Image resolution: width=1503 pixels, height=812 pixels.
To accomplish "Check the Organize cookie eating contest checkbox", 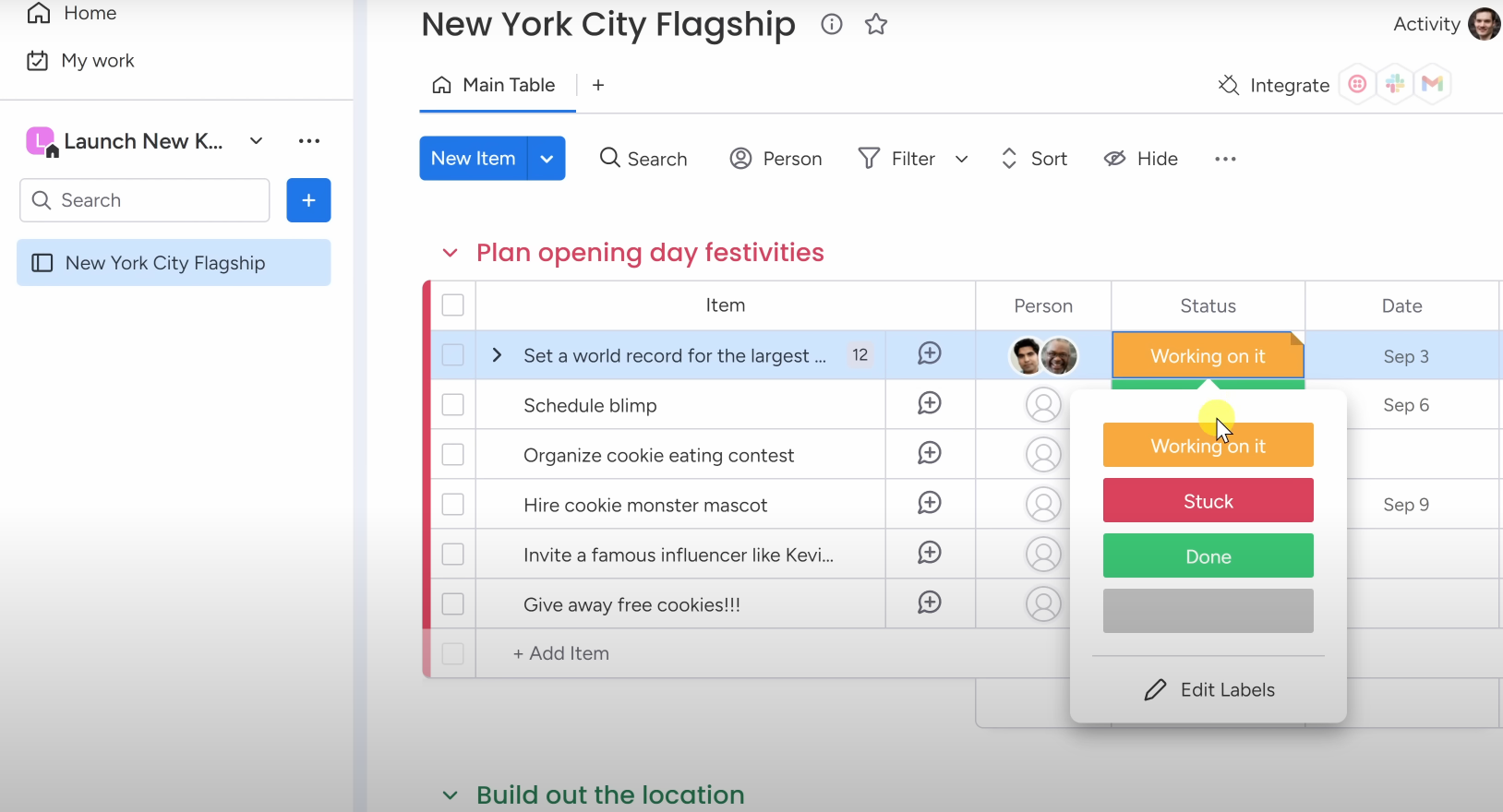I will coord(452,455).
